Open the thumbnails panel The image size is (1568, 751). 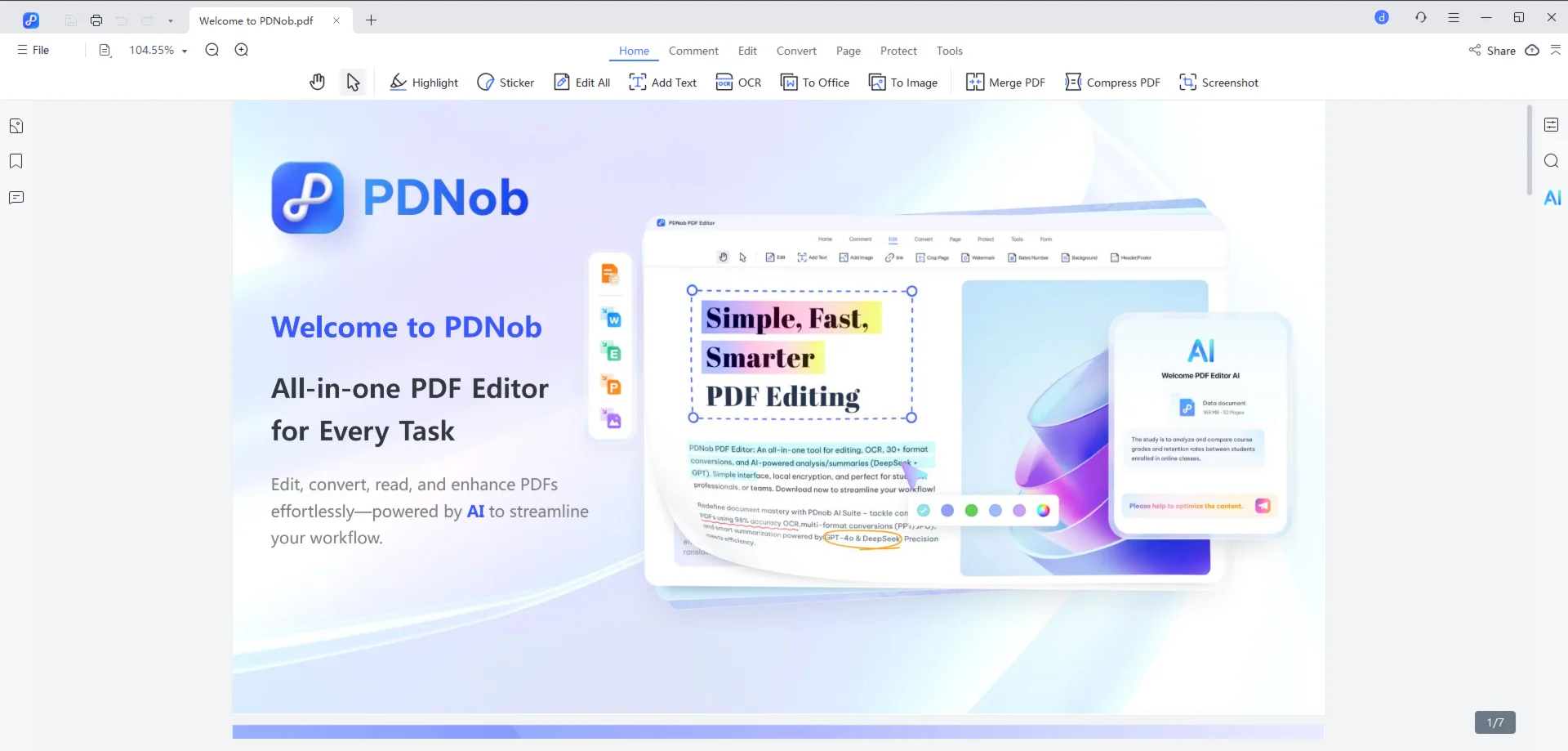tap(16, 126)
